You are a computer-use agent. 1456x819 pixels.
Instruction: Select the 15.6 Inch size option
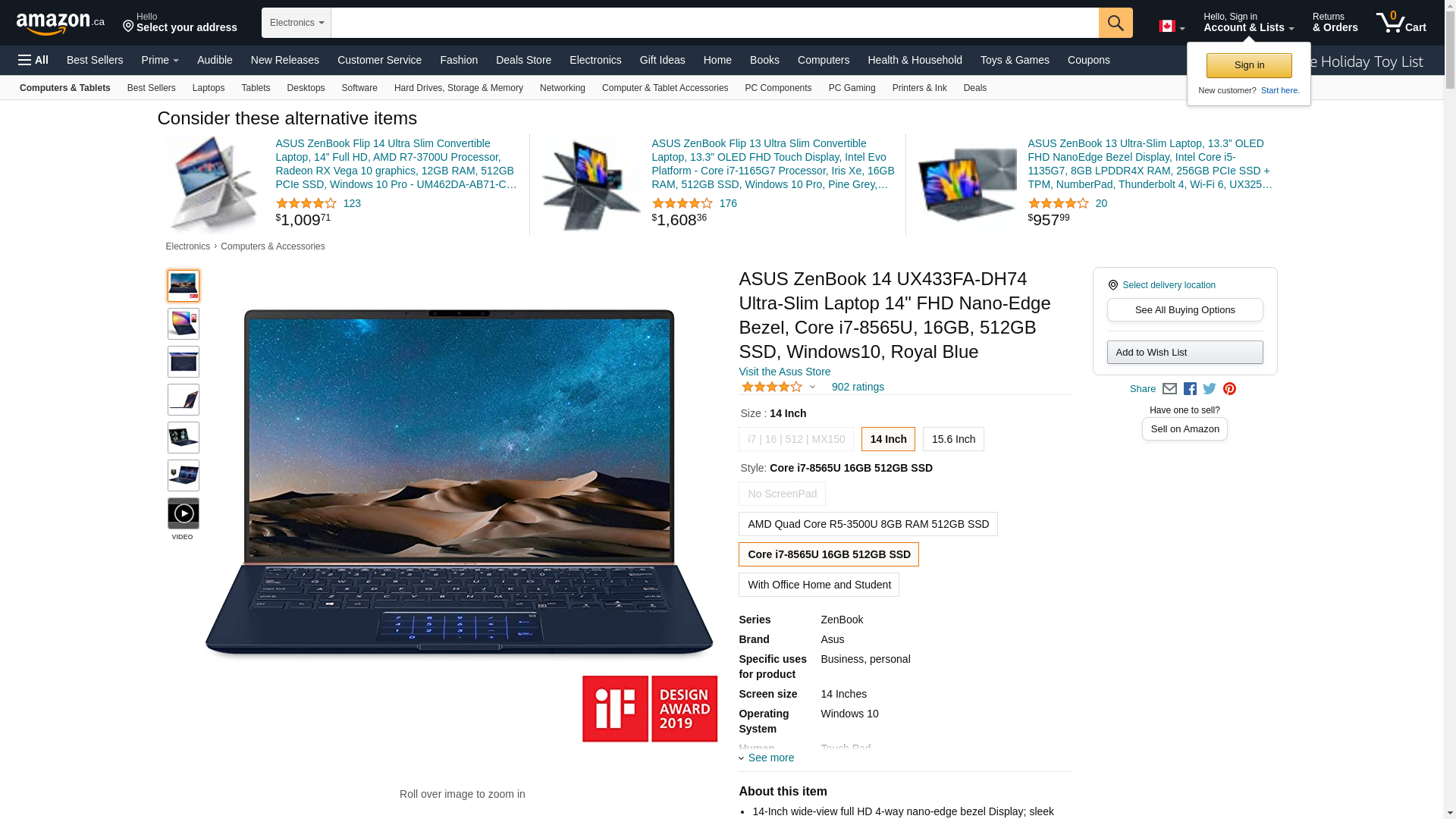click(953, 439)
